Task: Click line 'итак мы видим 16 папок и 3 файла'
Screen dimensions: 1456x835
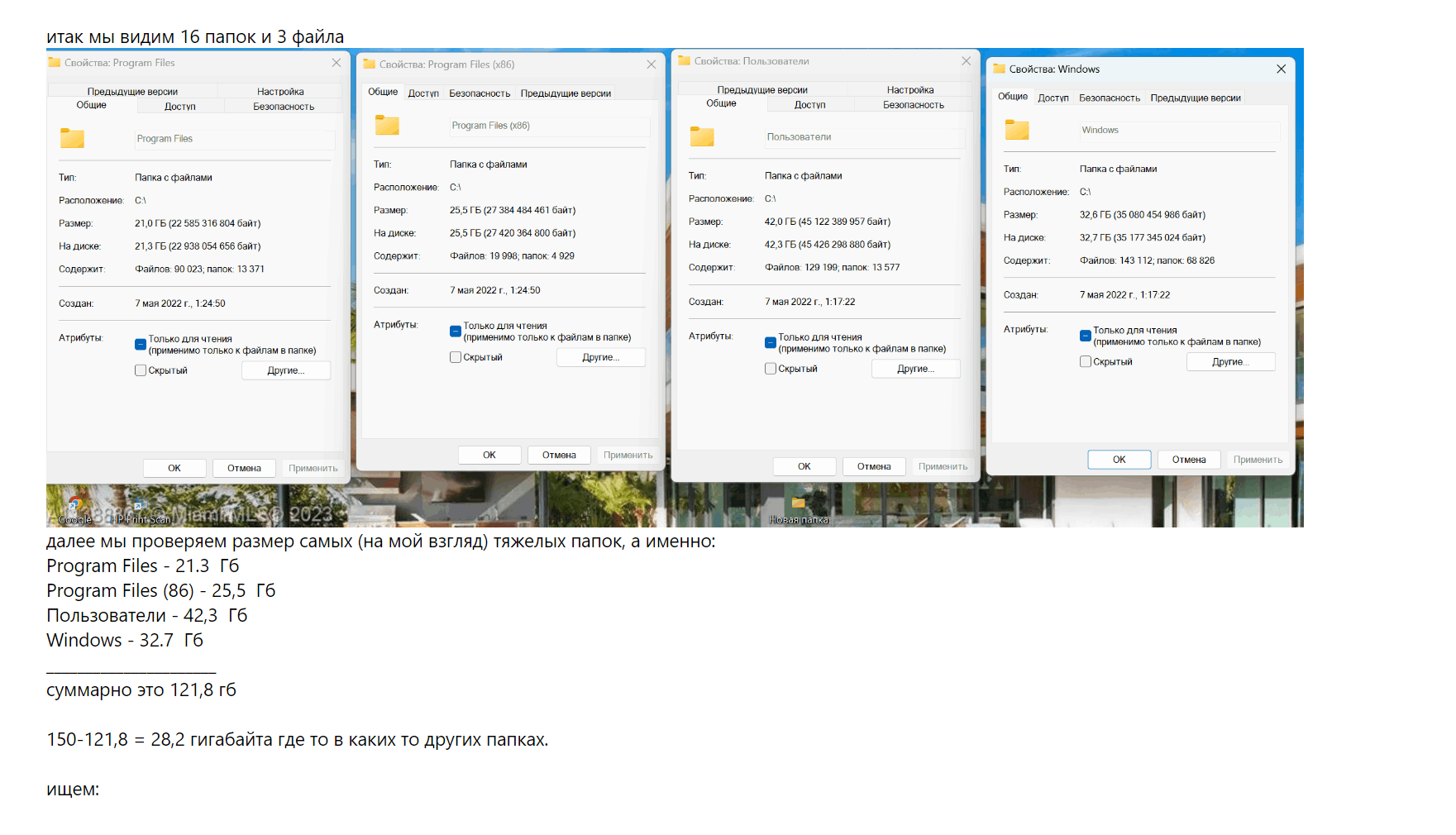Action: [x=195, y=37]
